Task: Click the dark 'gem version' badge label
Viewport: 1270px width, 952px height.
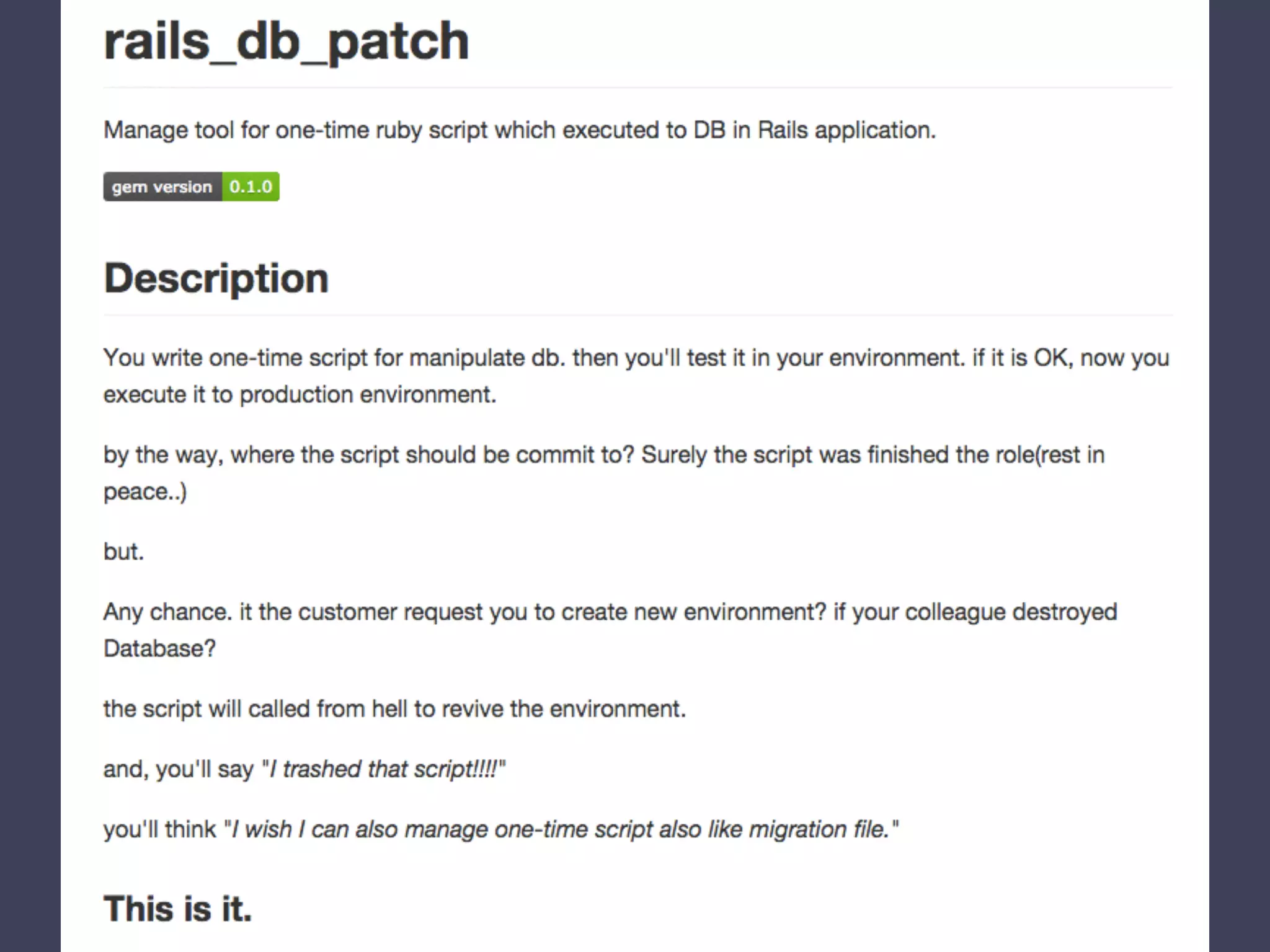Action: pos(162,187)
